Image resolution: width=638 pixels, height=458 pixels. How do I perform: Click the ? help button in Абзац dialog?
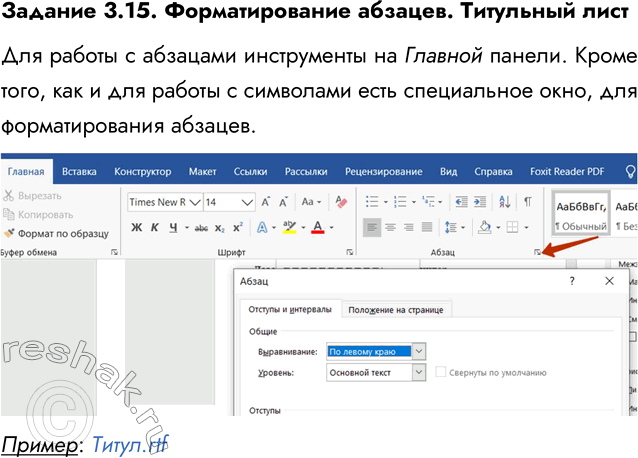[x=572, y=283]
